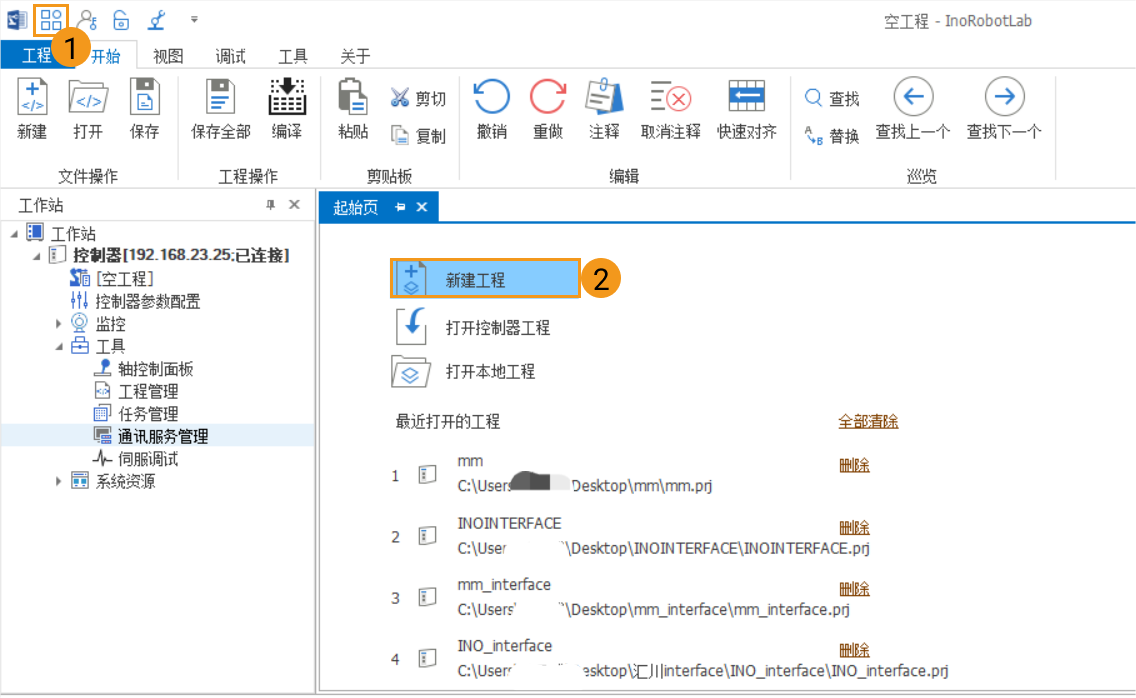Open the quick access toolbar dropdown arrow

(x=193, y=19)
